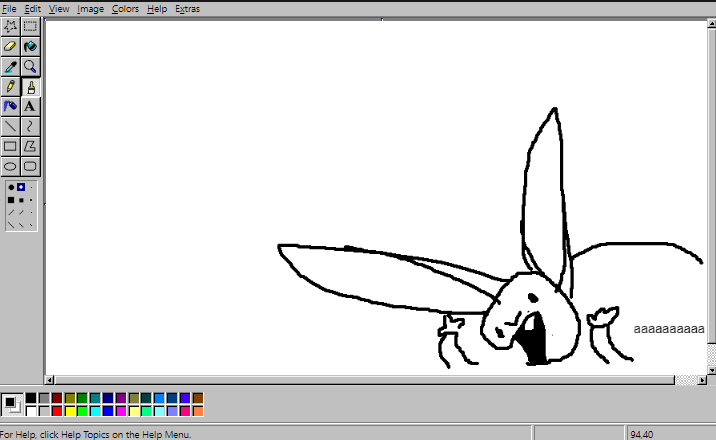
Task: Choose the large forward-slash brush shape
Action: pos(11,212)
